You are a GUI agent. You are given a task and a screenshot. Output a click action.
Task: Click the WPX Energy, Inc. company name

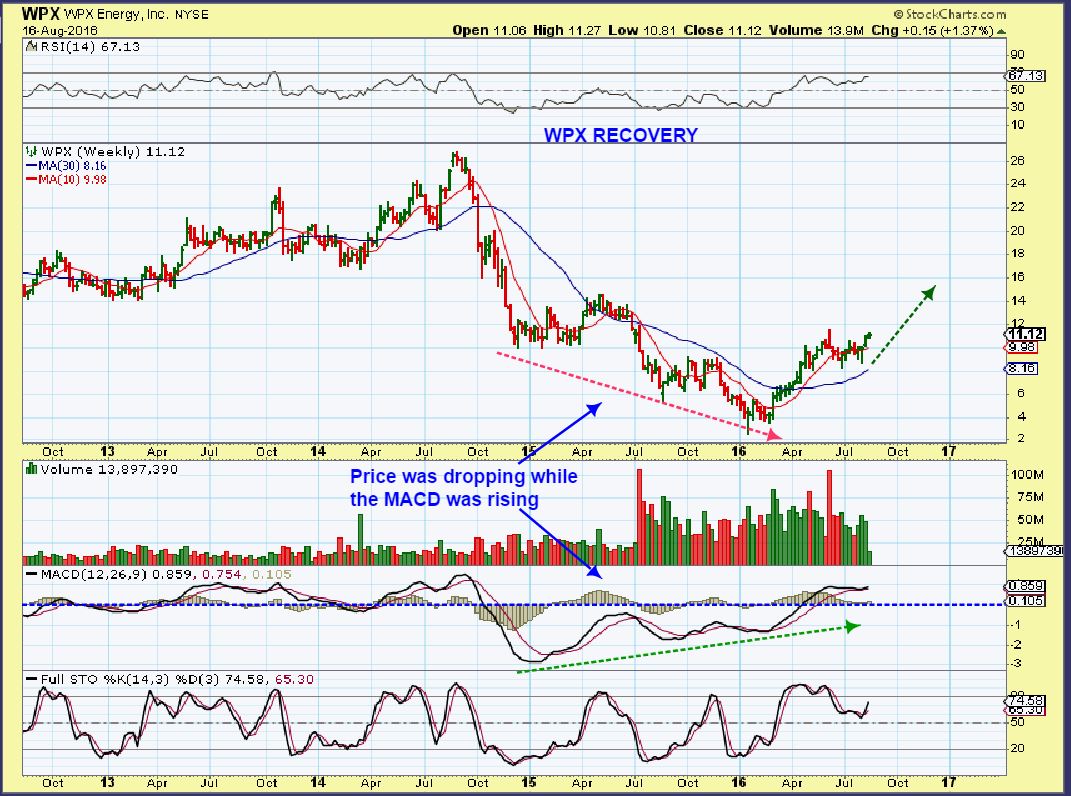click(117, 14)
